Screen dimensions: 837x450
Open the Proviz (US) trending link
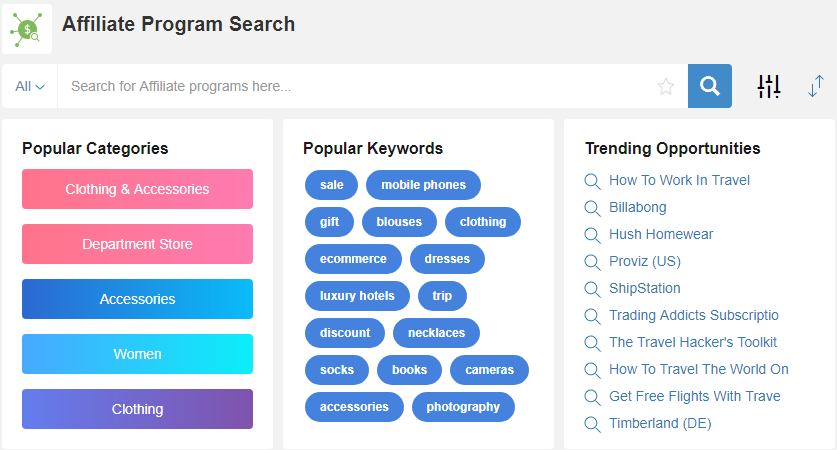645,262
